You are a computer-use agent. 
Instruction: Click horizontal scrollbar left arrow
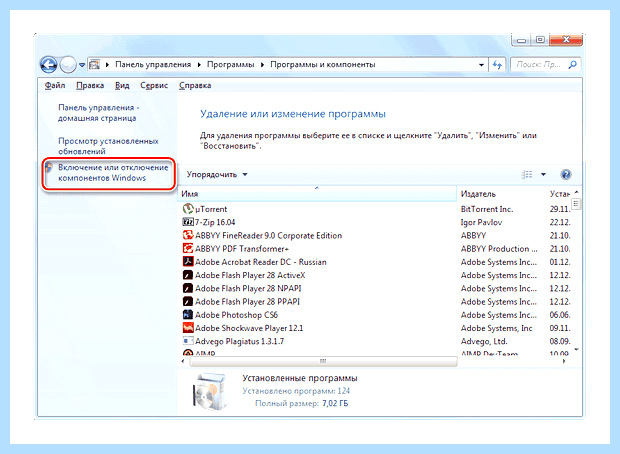click(x=183, y=361)
